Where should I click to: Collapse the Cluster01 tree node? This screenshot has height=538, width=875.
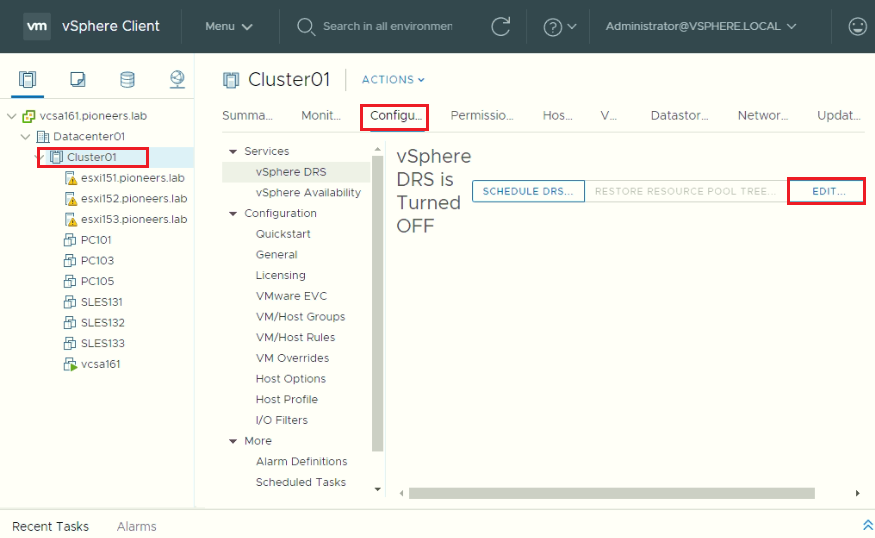click(x=39, y=157)
